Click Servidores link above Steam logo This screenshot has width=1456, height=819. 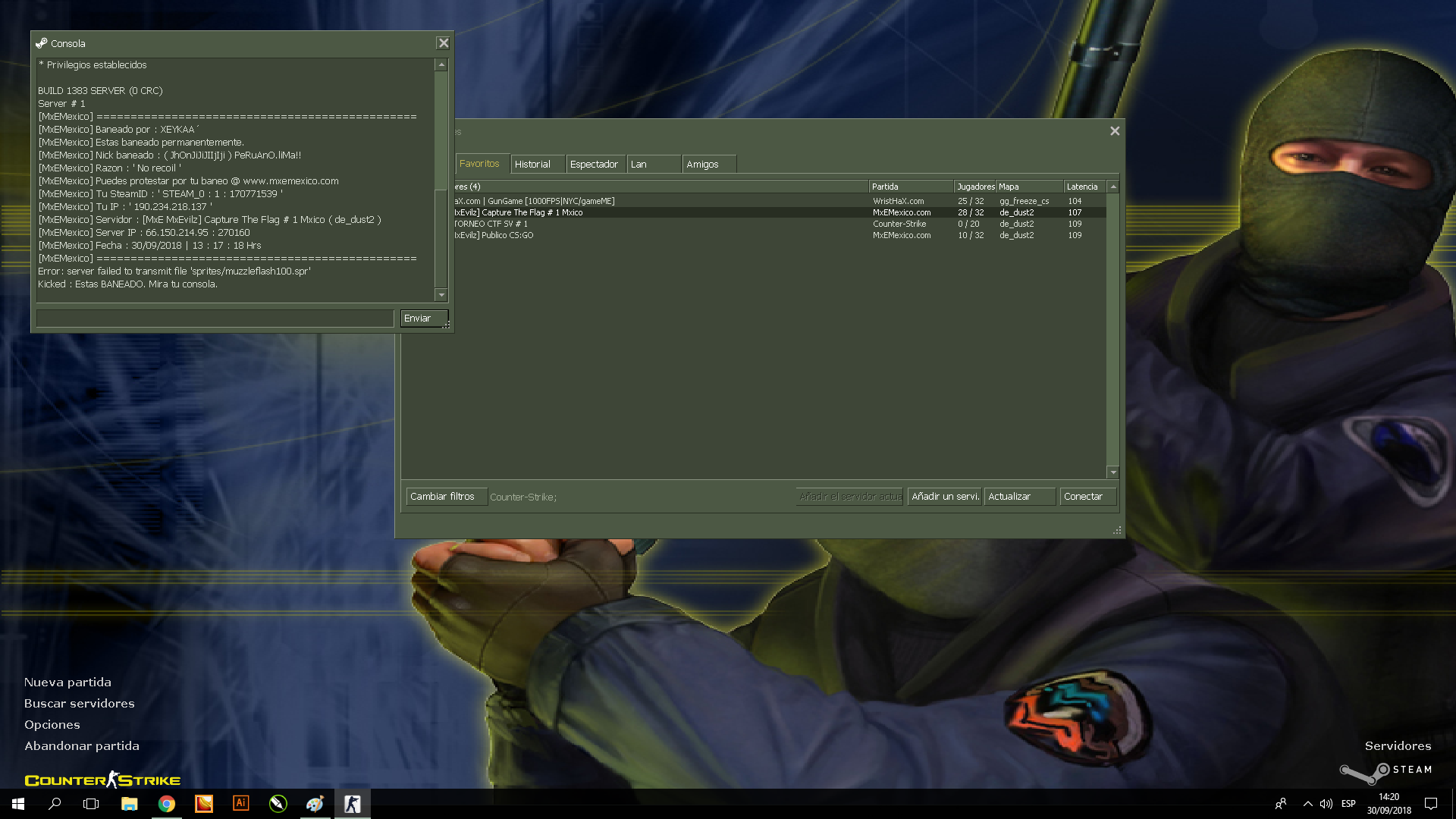pyautogui.click(x=1398, y=746)
